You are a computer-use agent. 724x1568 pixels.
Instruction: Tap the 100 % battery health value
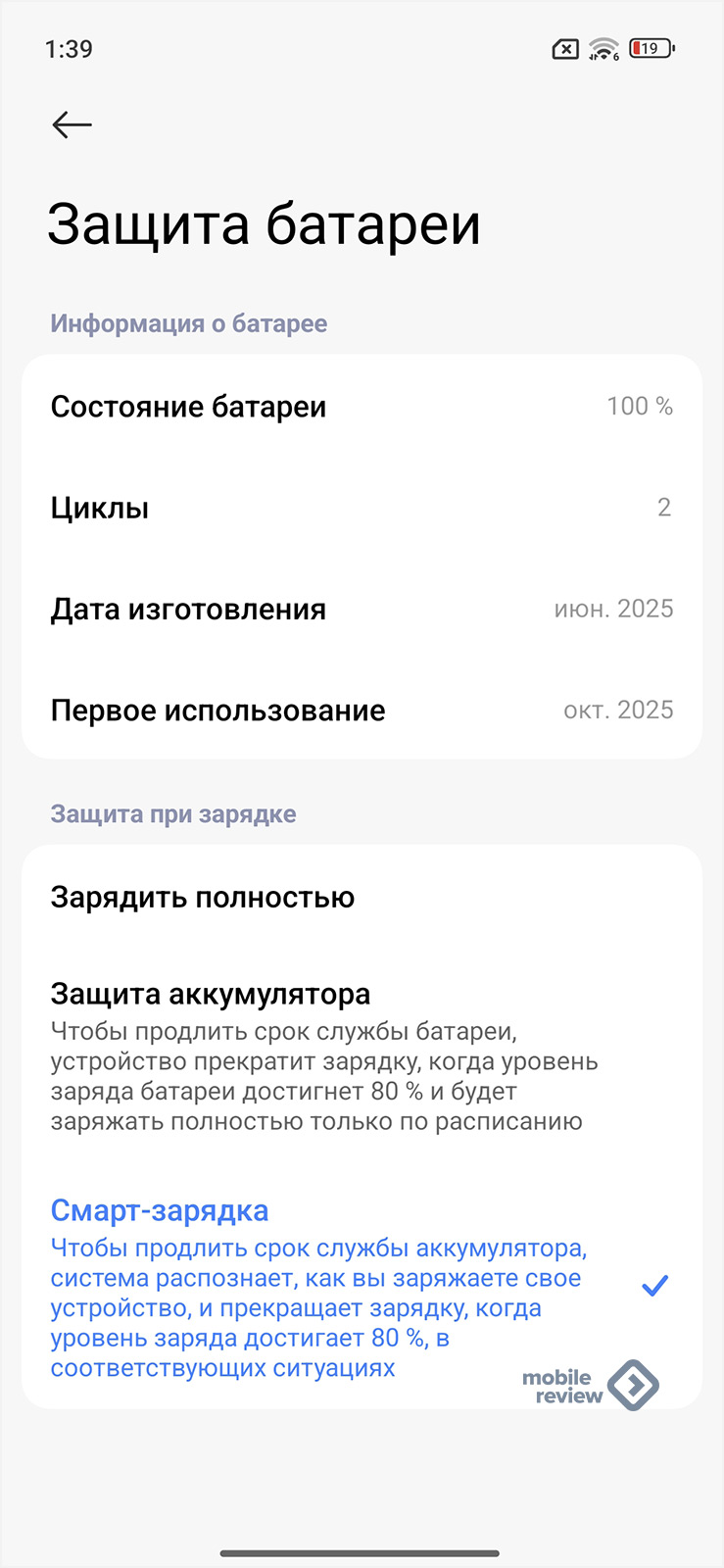pyautogui.click(x=640, y=407)
